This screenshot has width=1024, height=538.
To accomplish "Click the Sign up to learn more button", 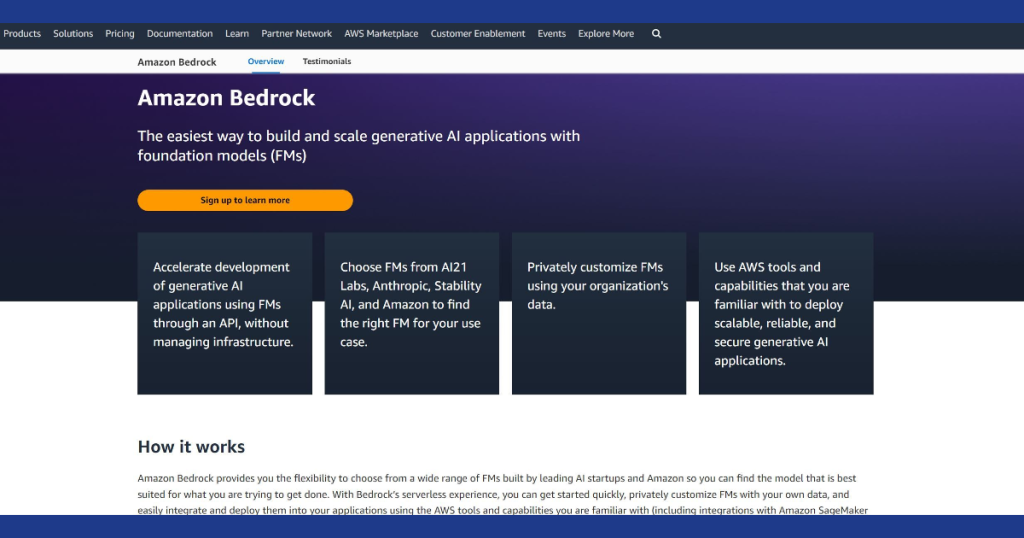I will pyautogui.click(x=245, y=200).
